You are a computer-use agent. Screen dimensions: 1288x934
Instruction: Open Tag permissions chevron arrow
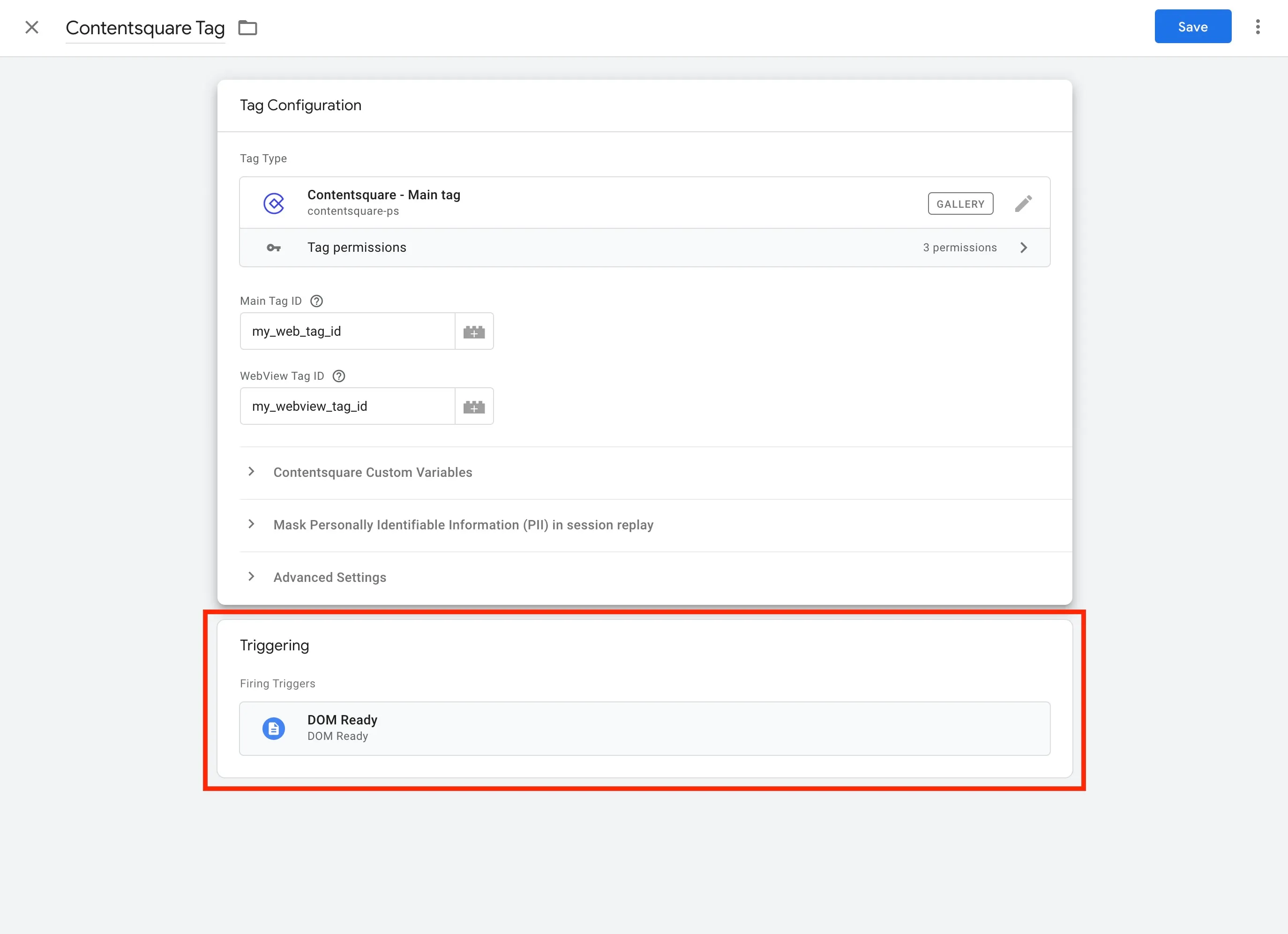tap(1023, 248)
